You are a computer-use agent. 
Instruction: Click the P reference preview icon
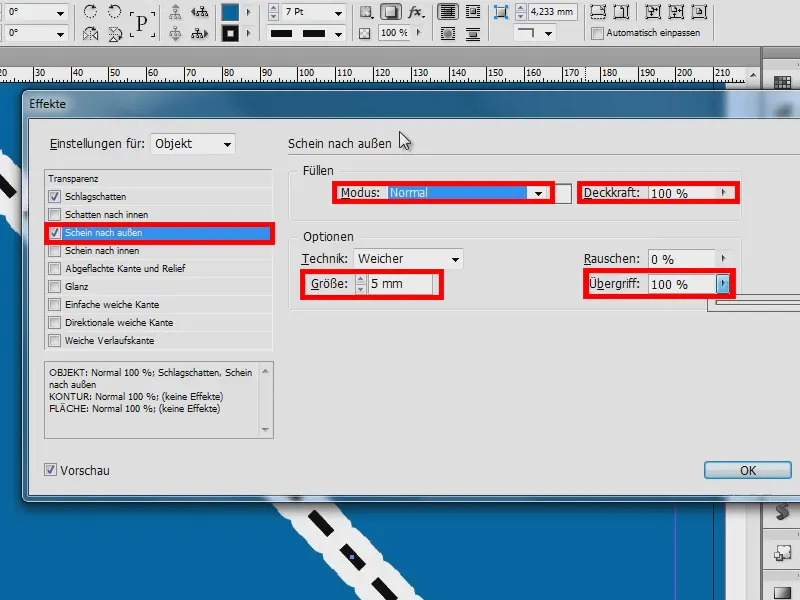(x=142, y=22)
